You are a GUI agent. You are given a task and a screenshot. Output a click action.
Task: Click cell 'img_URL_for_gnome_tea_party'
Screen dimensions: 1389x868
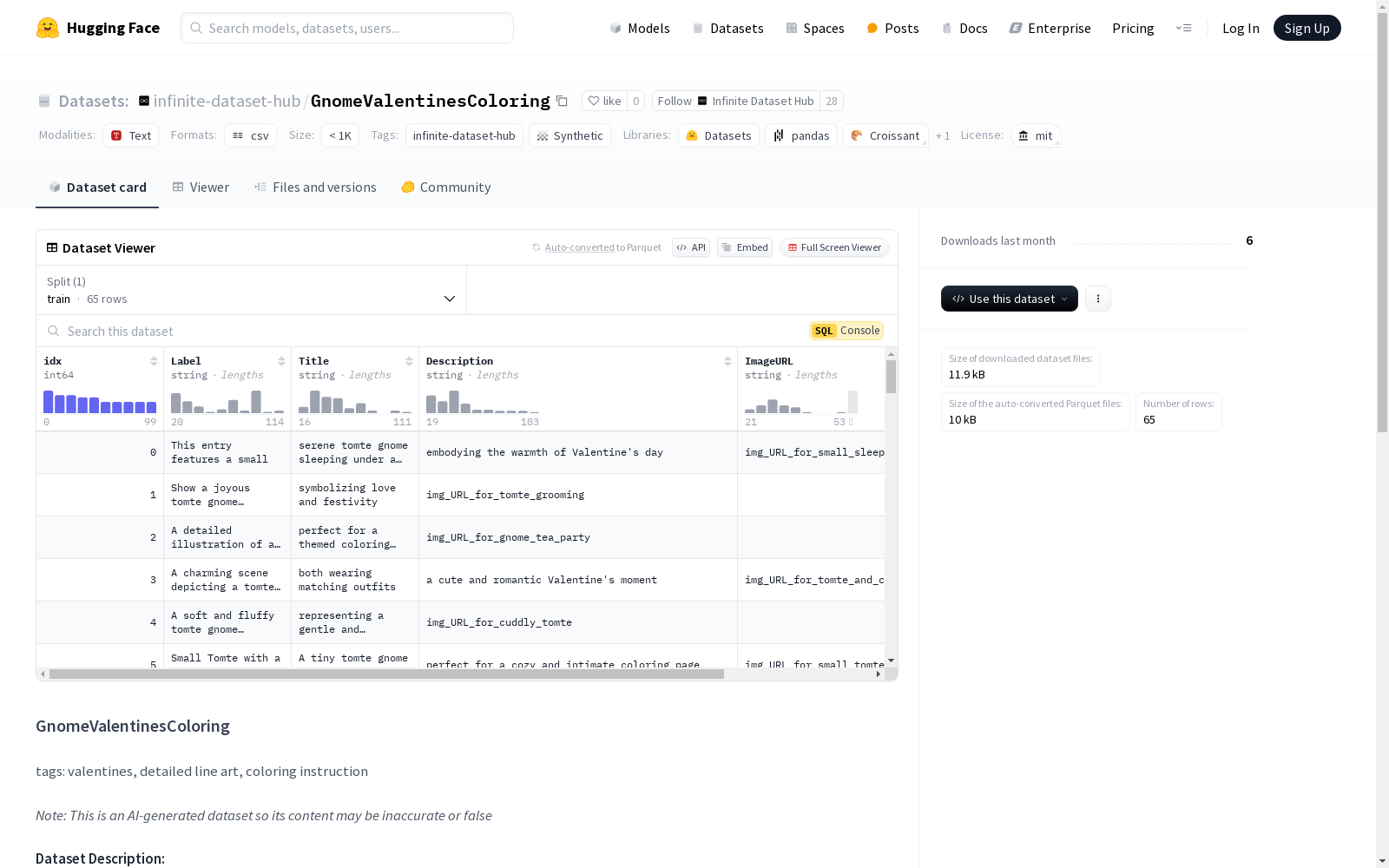(x=578, y=537)
